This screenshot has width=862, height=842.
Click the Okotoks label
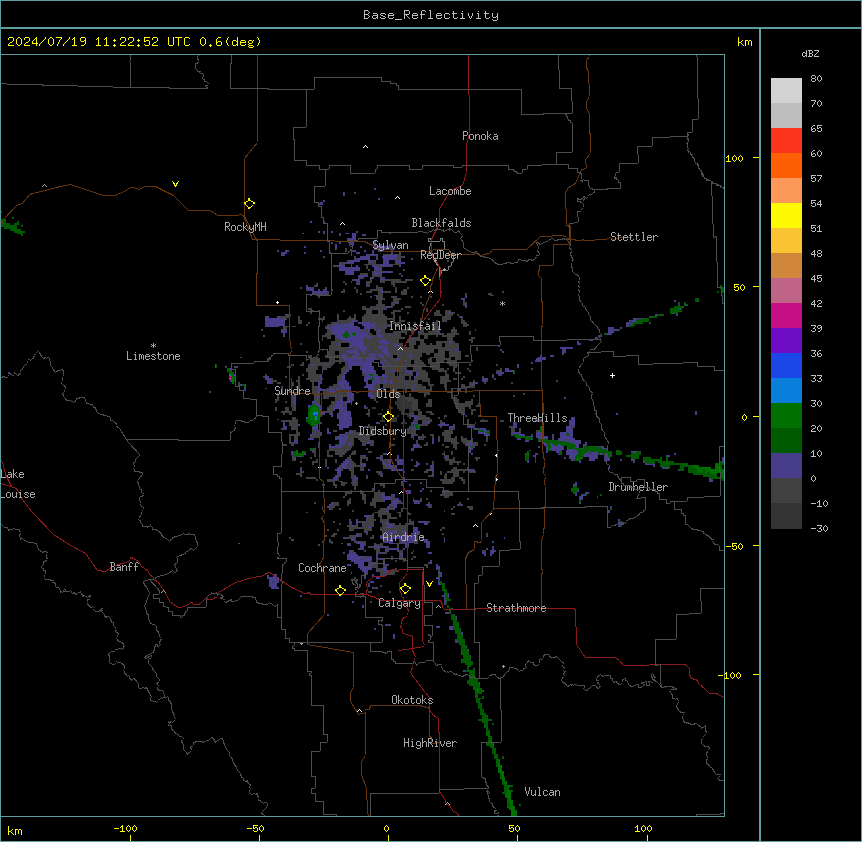click(x=412, y=700)
